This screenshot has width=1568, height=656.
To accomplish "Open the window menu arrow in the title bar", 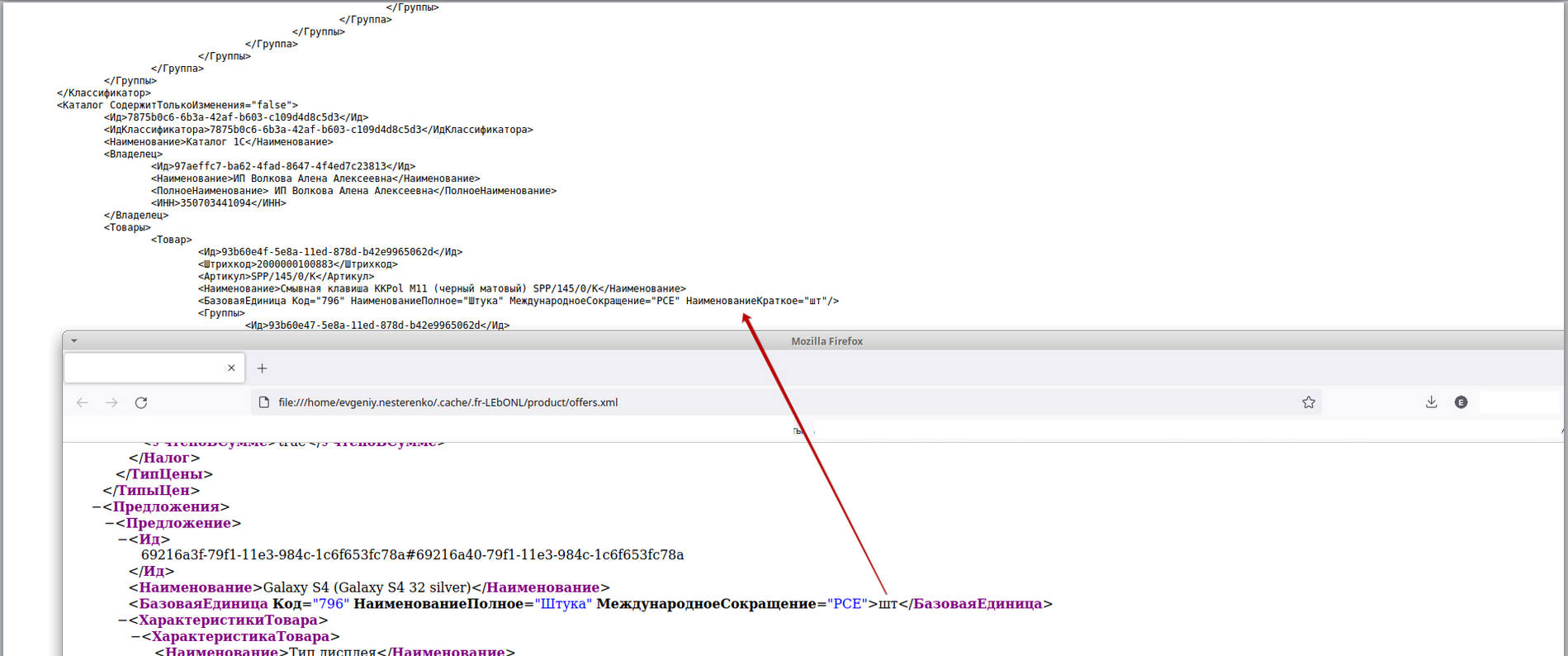I will (74, 341).
